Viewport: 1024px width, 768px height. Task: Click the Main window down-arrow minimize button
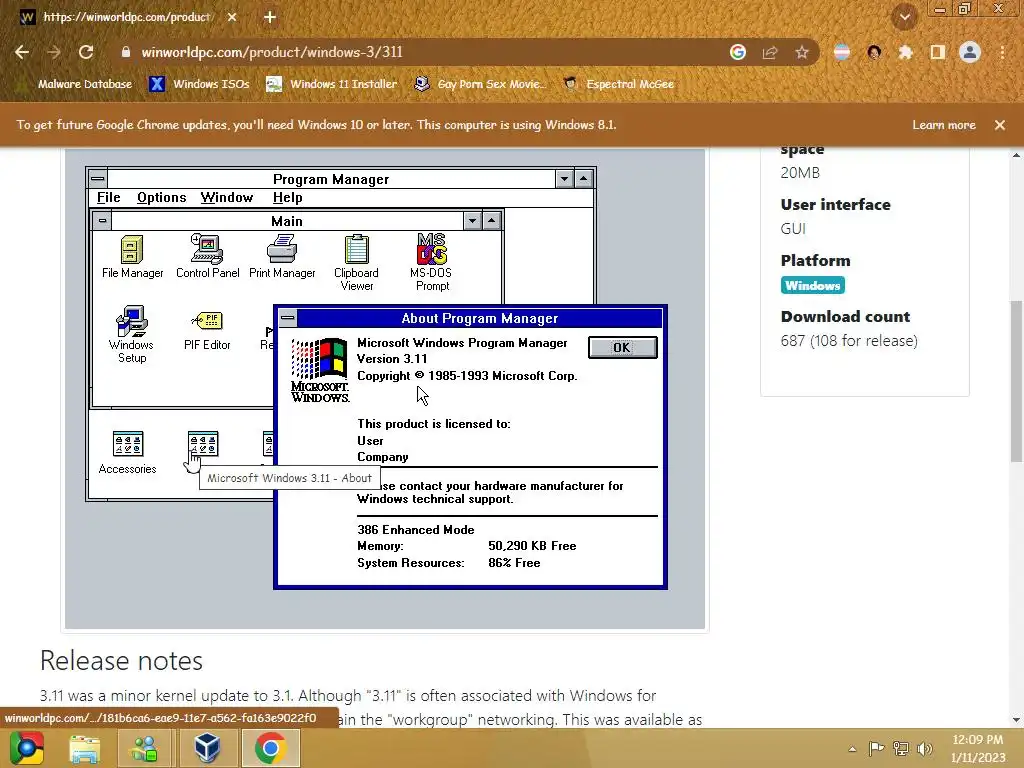(472, 221)
